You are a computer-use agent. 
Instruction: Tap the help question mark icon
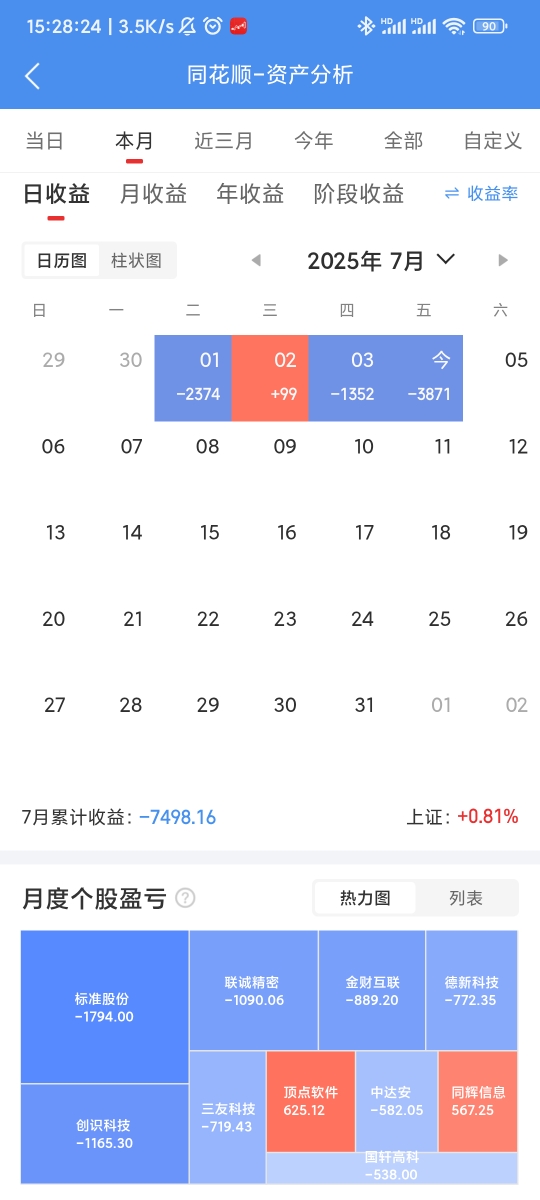(185, 898)
